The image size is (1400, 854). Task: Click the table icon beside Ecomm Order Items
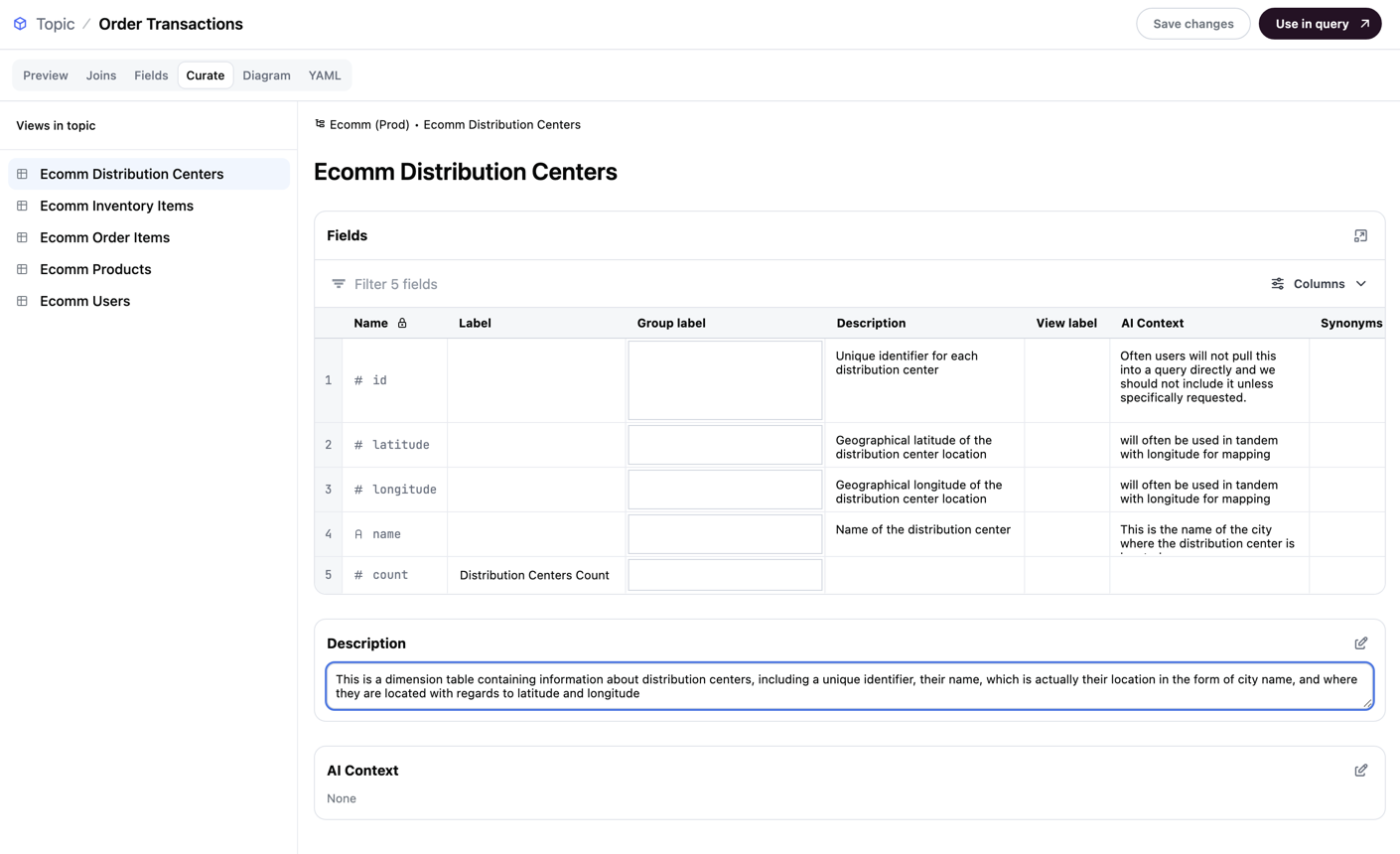22,237
